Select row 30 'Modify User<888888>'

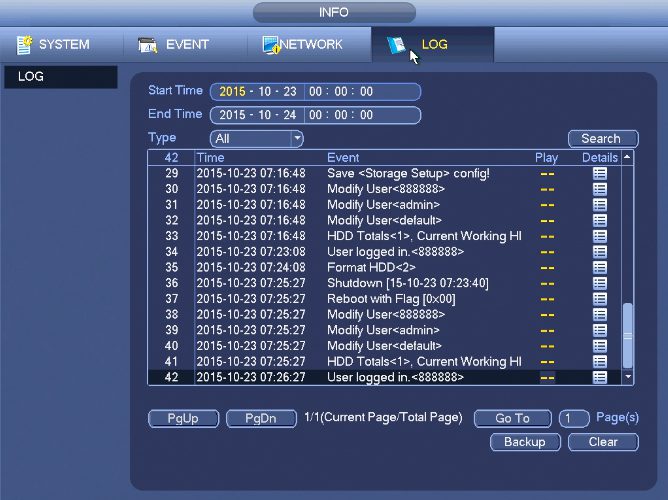click(x=384, y=189)
